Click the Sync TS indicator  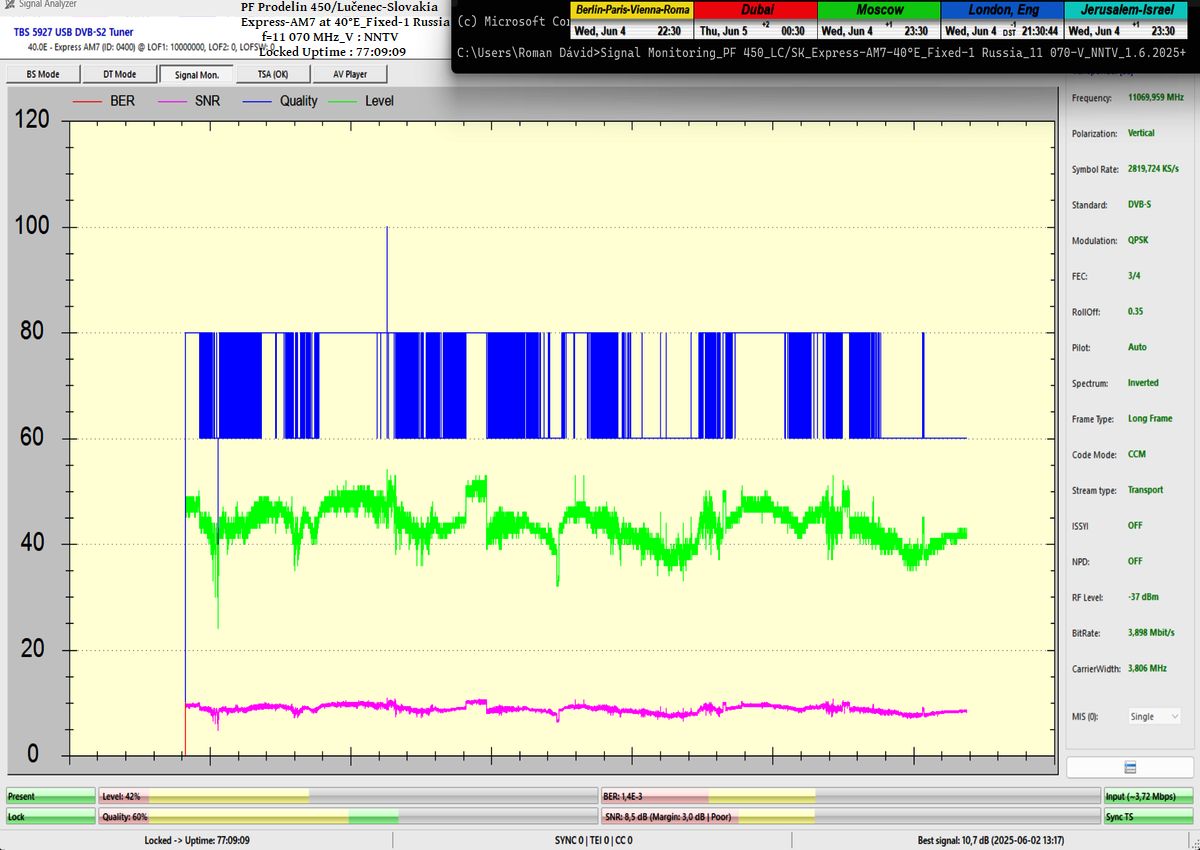pos(1148,817)
